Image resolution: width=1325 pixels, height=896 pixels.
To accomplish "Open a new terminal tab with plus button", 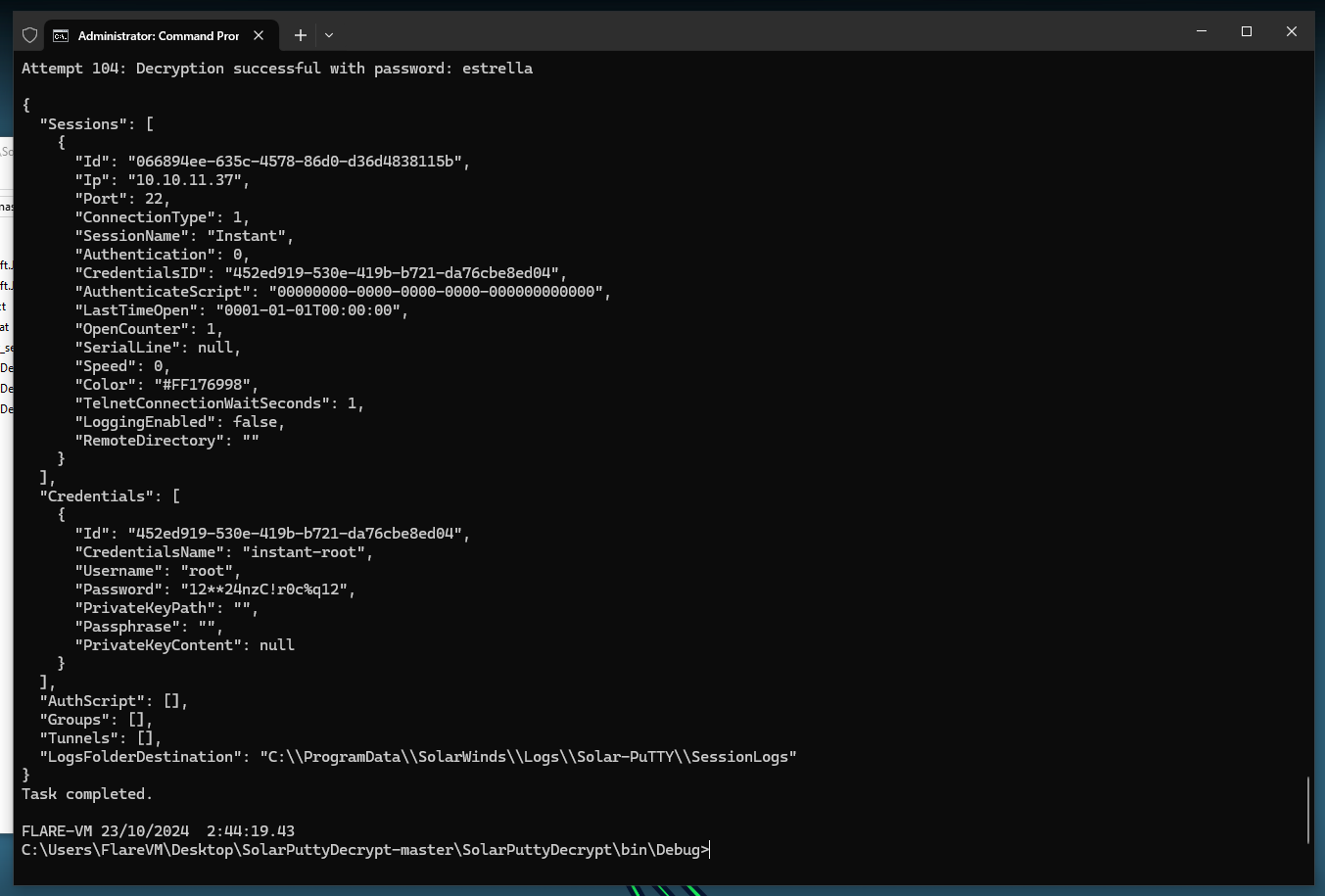I will click(301, 35).
